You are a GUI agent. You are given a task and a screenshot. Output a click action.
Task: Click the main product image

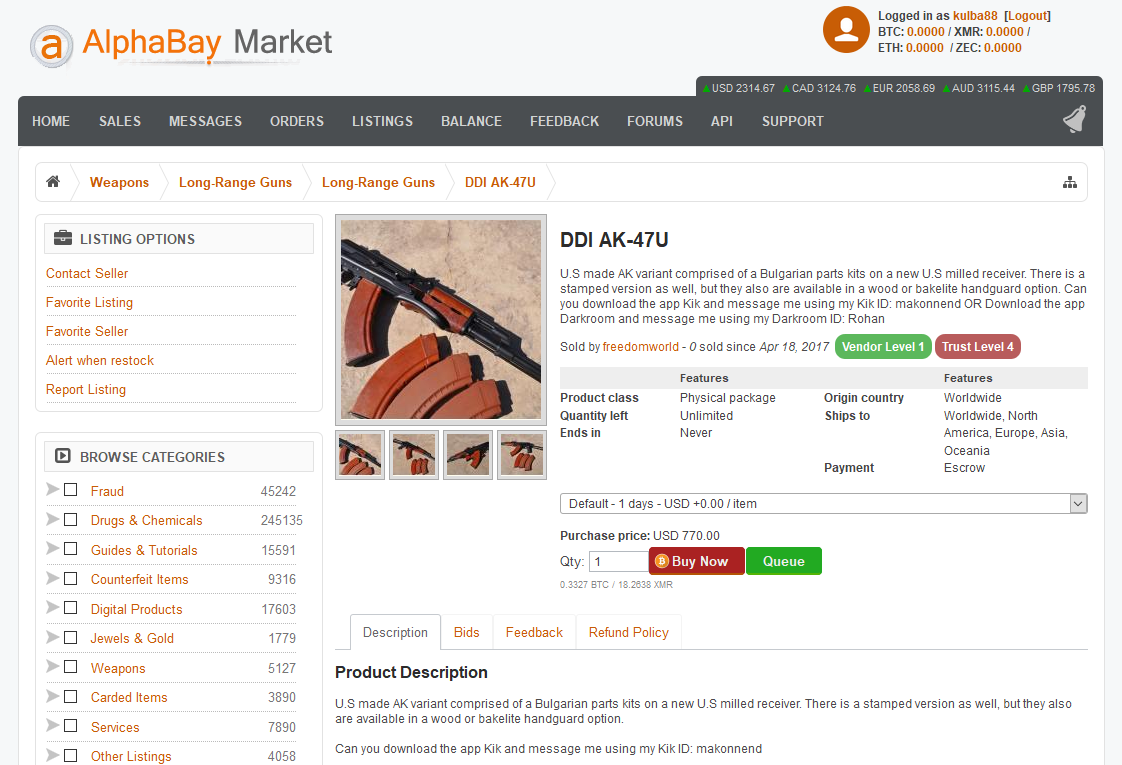pyautogui.click(x=441, y=319)
